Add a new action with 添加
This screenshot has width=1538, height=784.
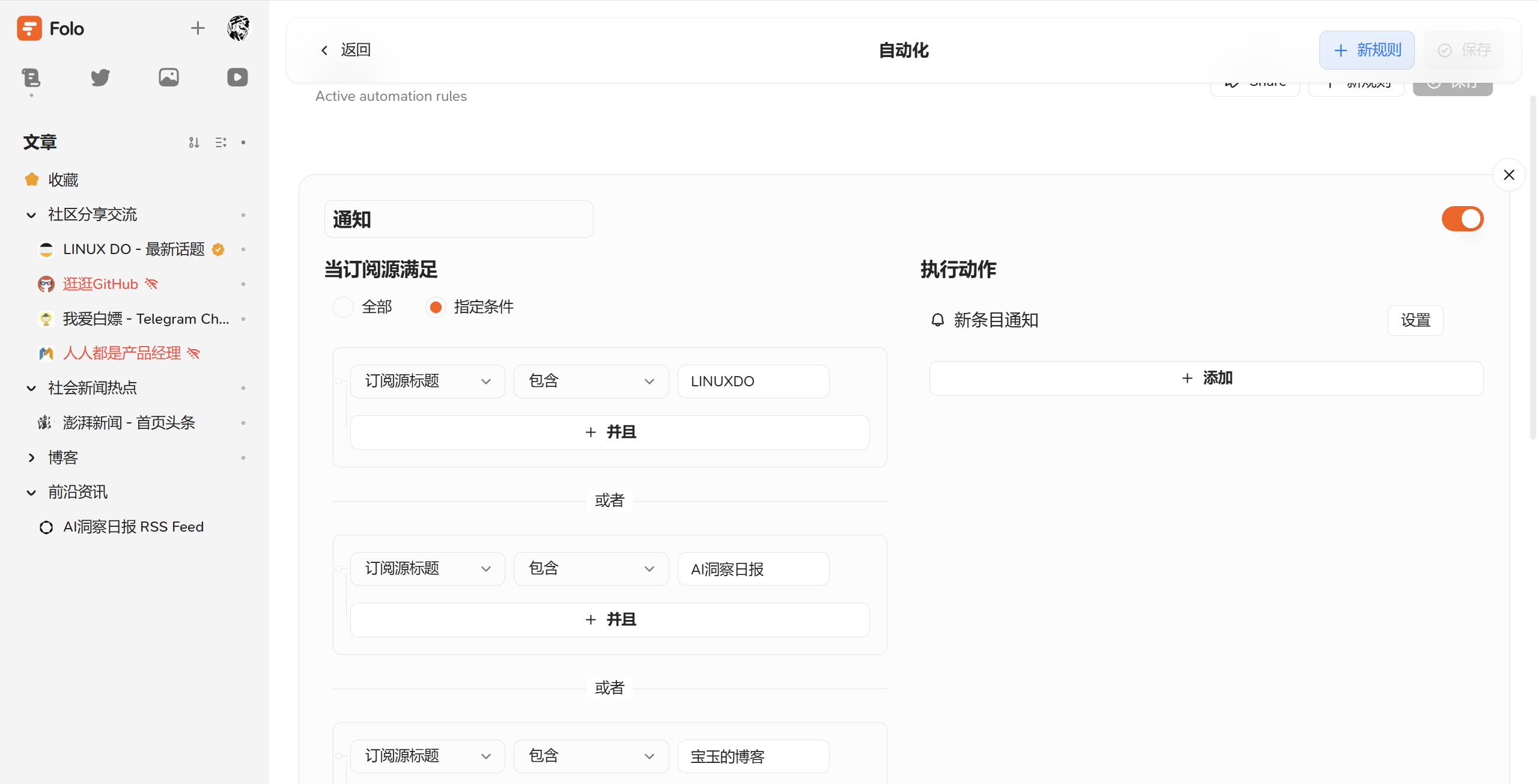(1206, 378)
